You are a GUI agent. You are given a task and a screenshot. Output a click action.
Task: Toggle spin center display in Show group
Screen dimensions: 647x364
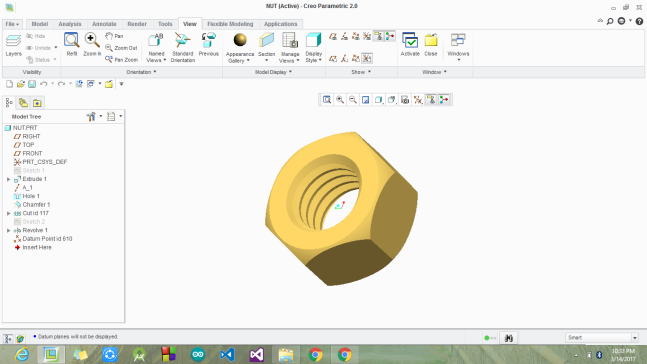tap(390, 37)
